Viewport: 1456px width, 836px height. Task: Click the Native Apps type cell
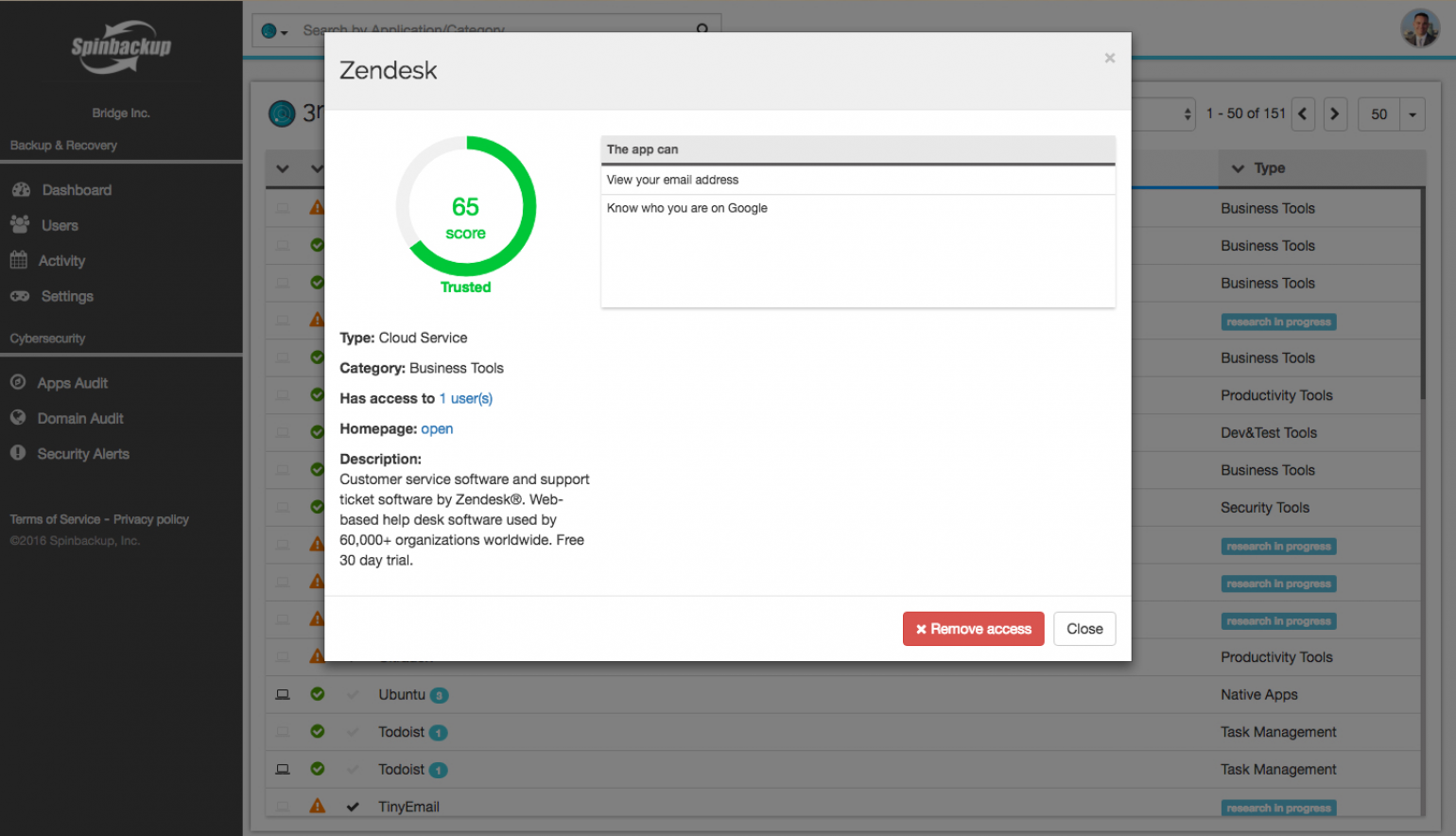1259,694
